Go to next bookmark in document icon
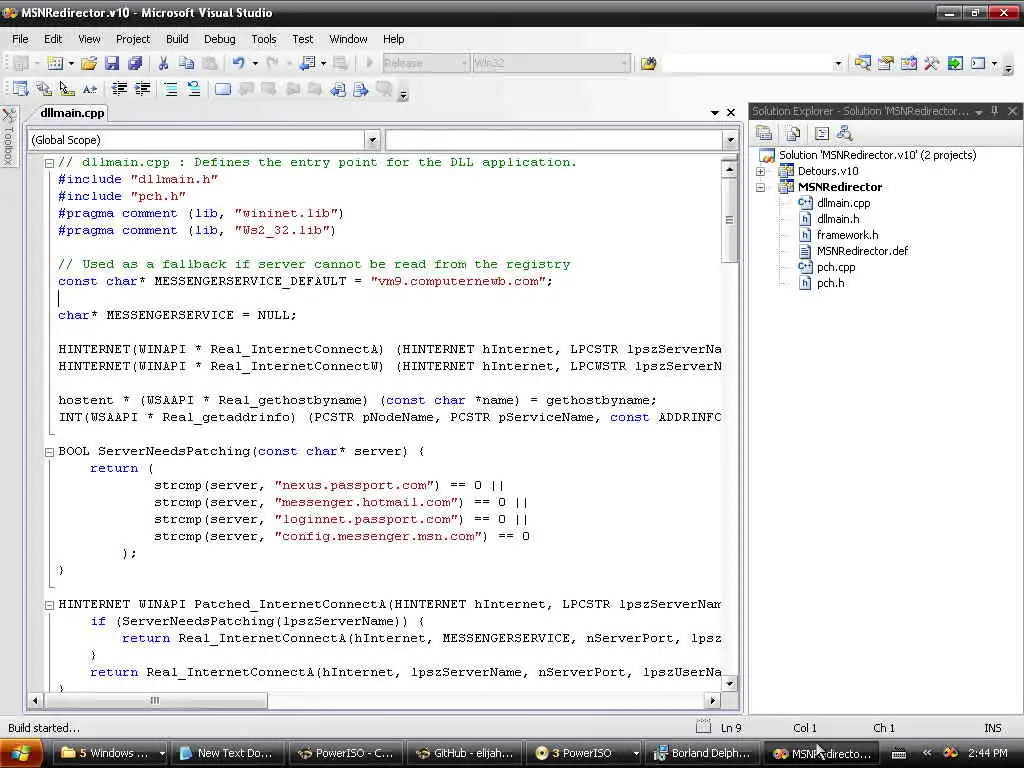 click(x=361, y=89)
